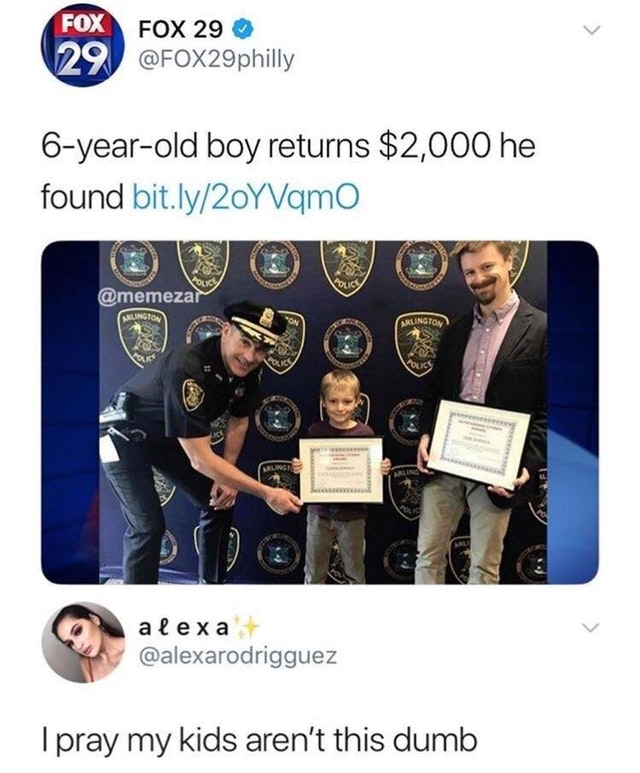Open the bit.ly/2oYVqmO link
Screen dimensions: 640x773
point(243,196)
